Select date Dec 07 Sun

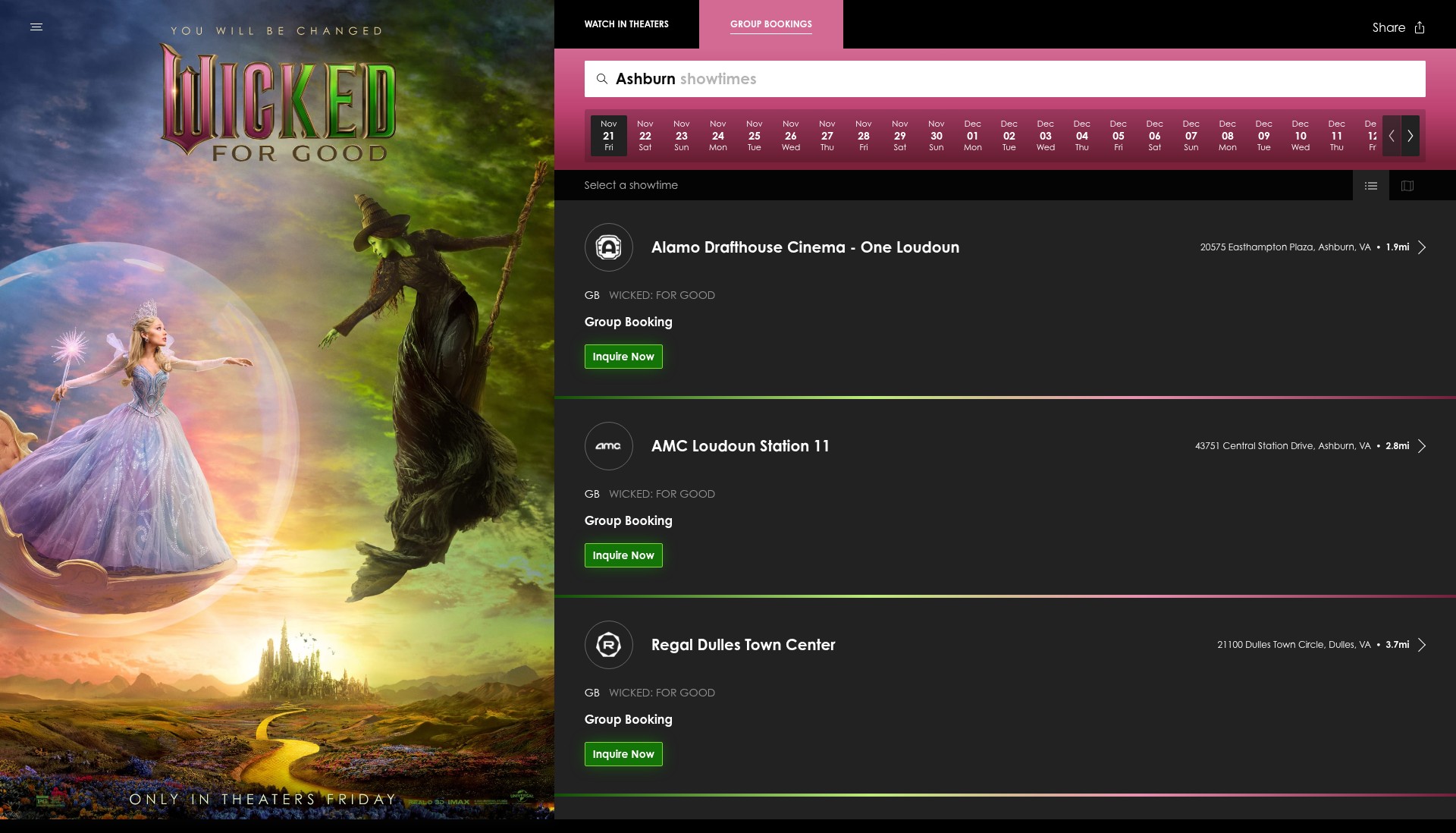[1191, 136]
